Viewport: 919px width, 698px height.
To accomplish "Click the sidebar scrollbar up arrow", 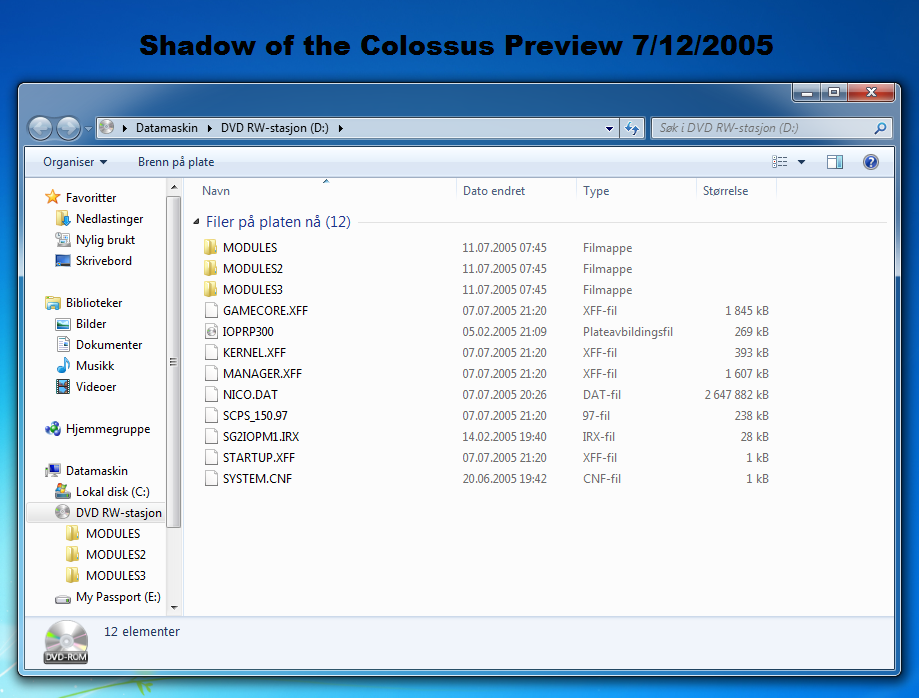I will [x=174, y=188].
